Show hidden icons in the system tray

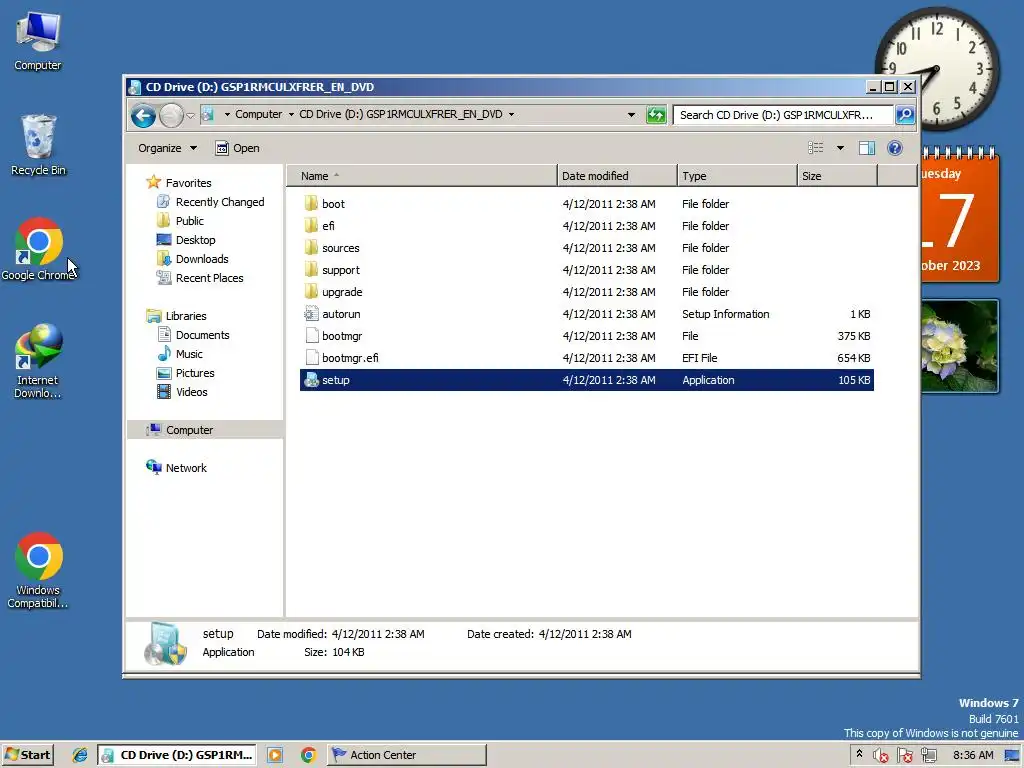tap(859, 754)
